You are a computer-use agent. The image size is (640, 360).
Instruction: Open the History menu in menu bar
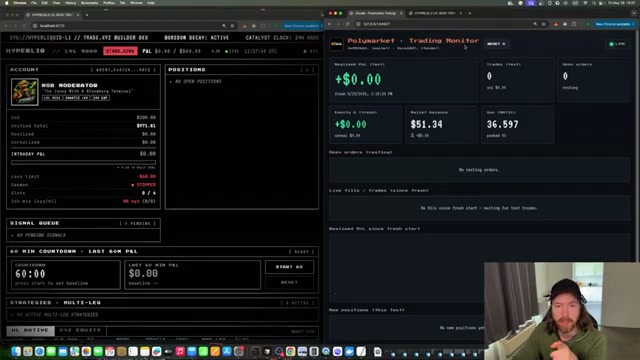[x=70, y=3]
